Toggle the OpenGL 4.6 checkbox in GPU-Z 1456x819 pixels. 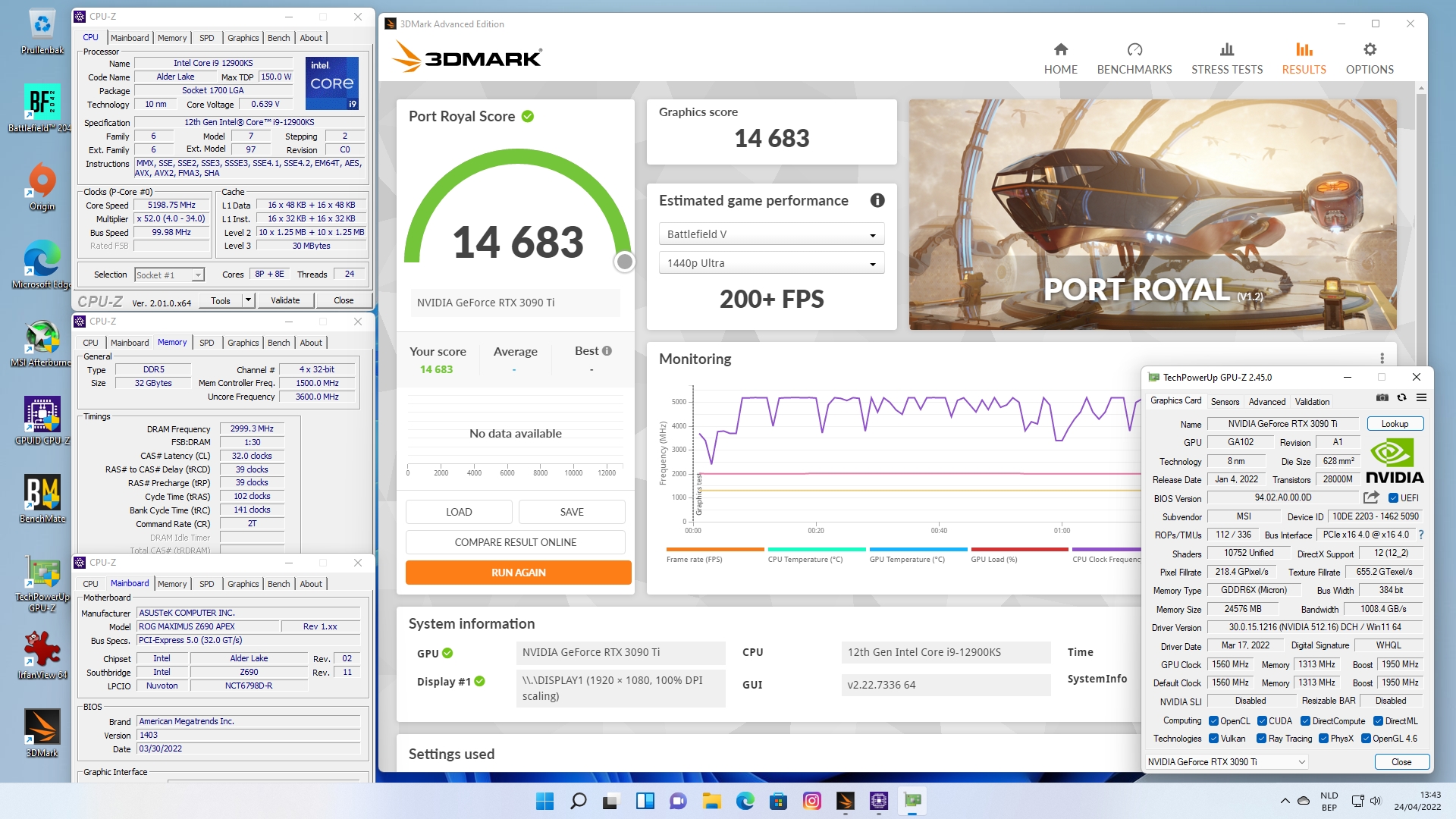click(x=1366, y=739)
